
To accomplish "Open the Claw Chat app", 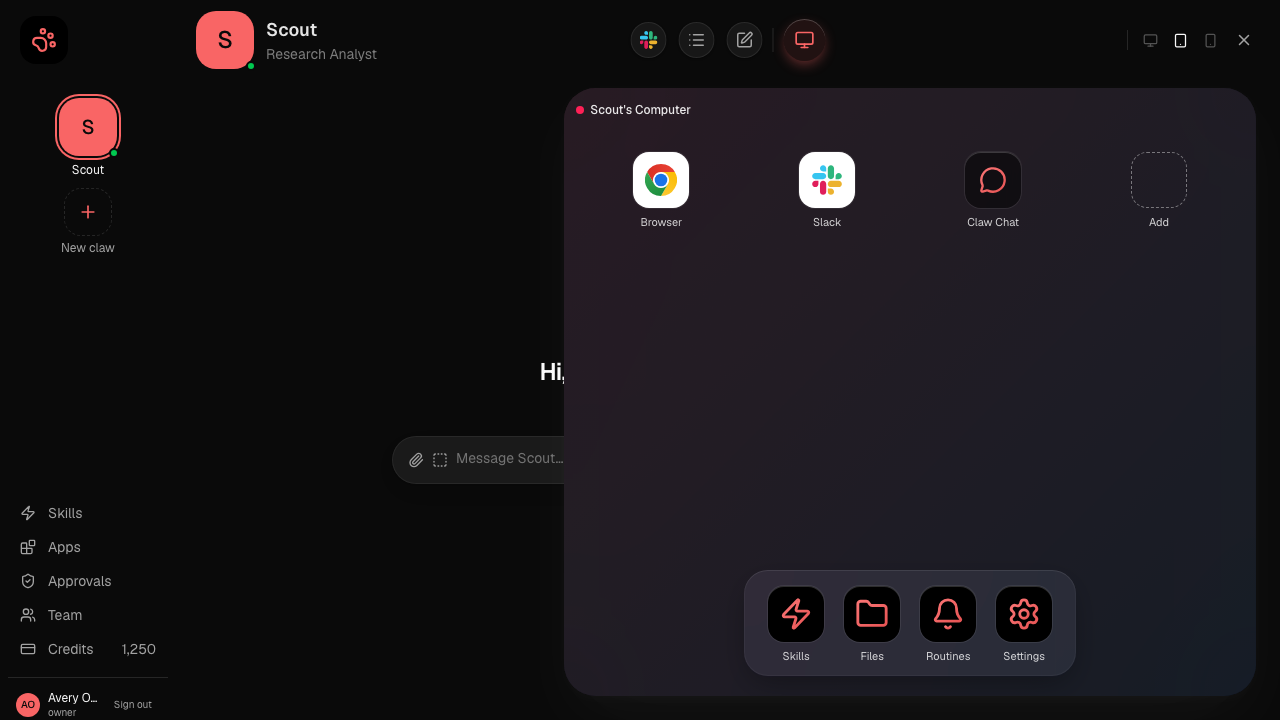I will click(993, 180).
